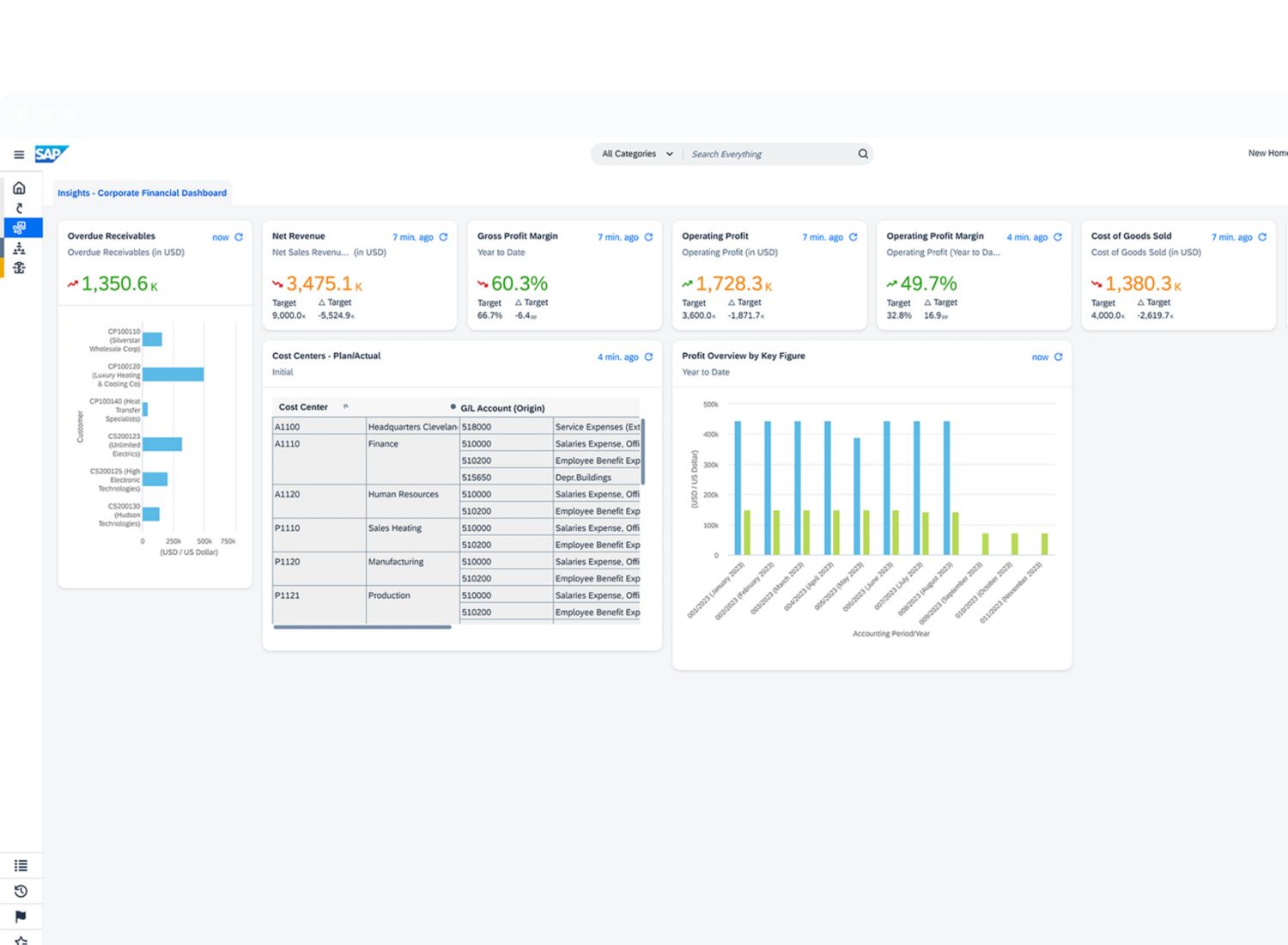The image size is (1288, 945).
Task: Refresh the Net Revenue tile
Action: click(x=443, y=237)
